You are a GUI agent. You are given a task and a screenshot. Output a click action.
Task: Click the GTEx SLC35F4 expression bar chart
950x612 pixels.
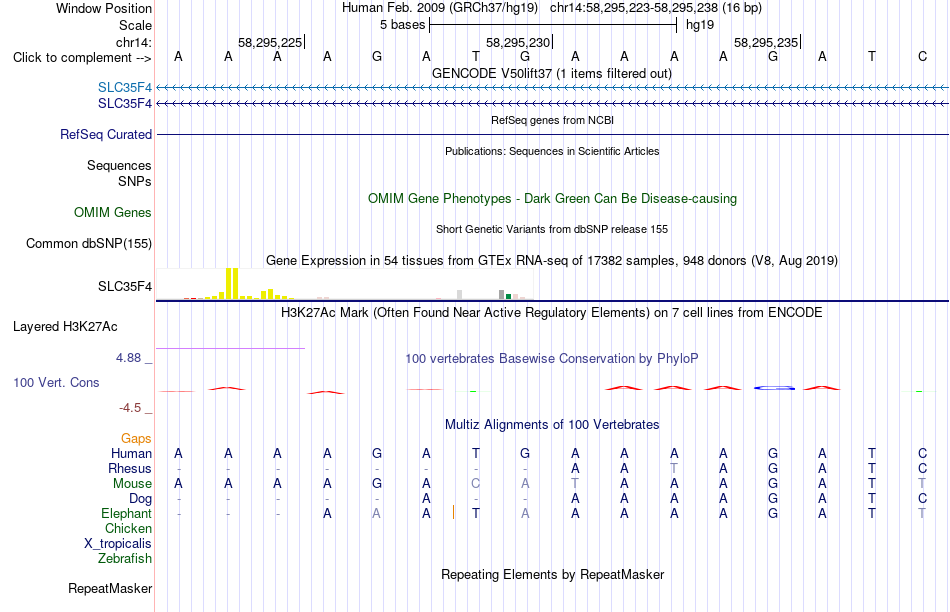[345, 284]
